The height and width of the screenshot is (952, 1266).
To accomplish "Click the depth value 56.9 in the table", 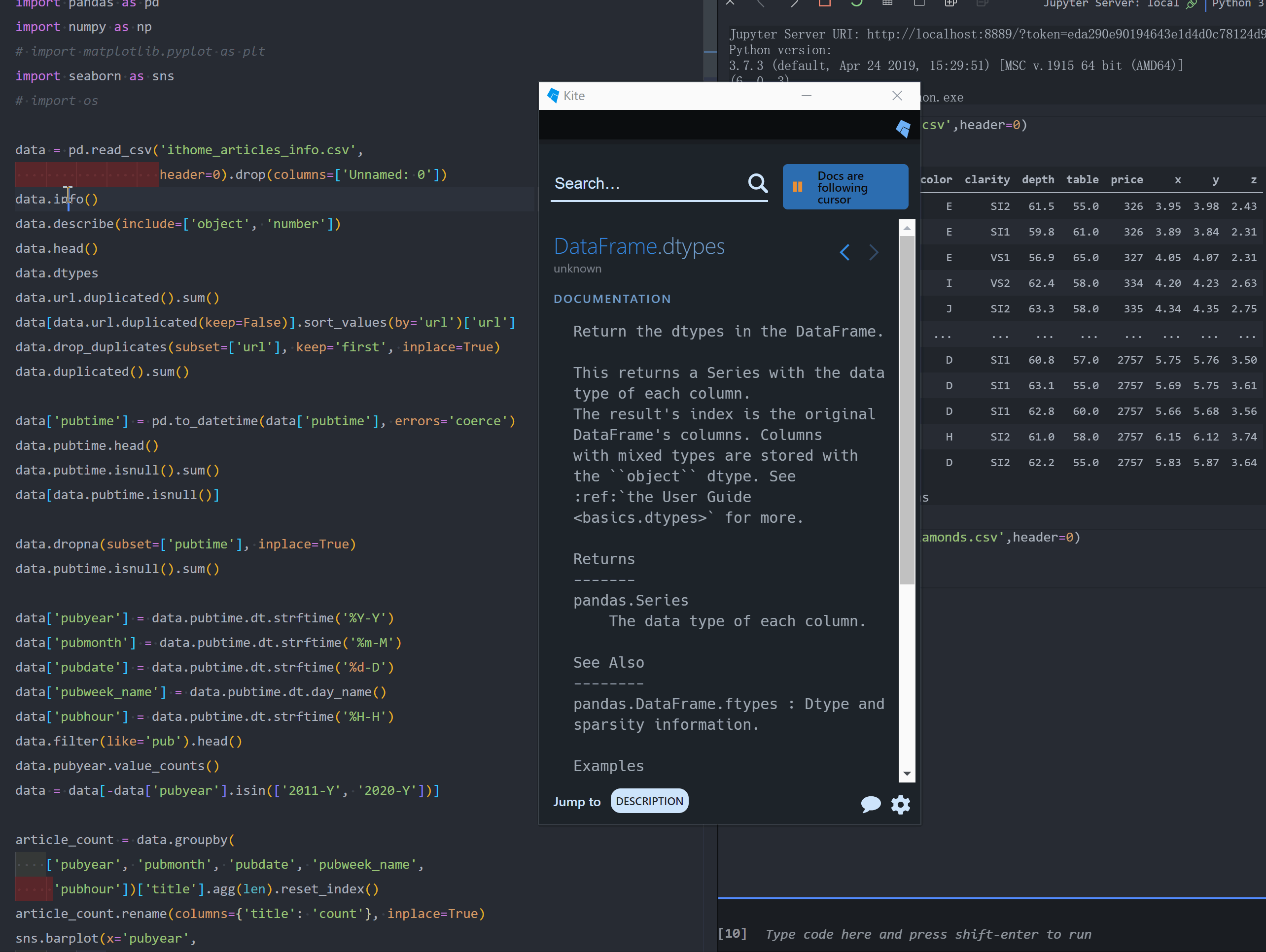I will pos(1041,257).
